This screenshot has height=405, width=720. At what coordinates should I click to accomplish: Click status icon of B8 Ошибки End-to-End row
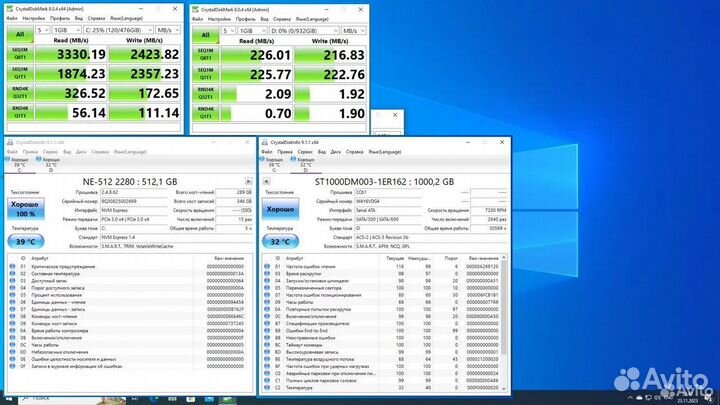267,331
